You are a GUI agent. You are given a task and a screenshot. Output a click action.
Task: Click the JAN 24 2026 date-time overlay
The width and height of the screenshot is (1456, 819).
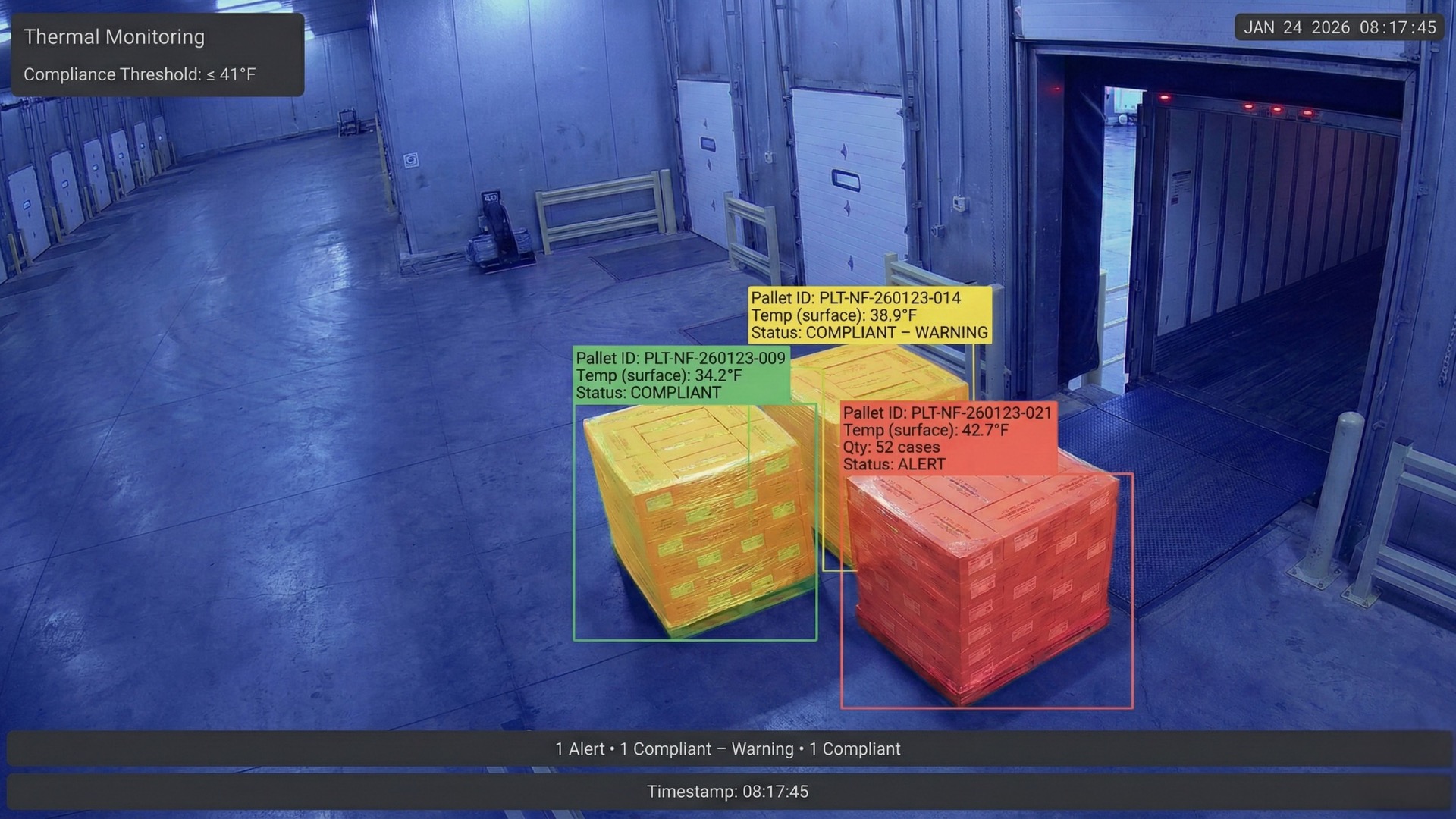pos(1339,28)
